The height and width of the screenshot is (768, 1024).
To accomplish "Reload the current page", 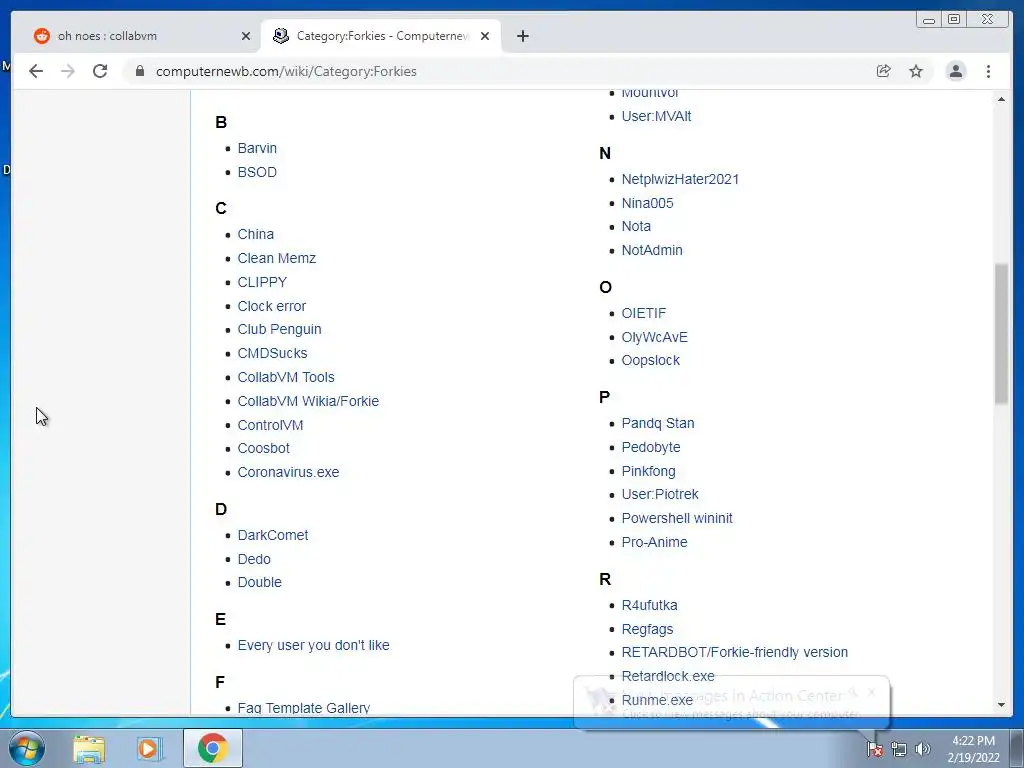I will tap(100, 71).
